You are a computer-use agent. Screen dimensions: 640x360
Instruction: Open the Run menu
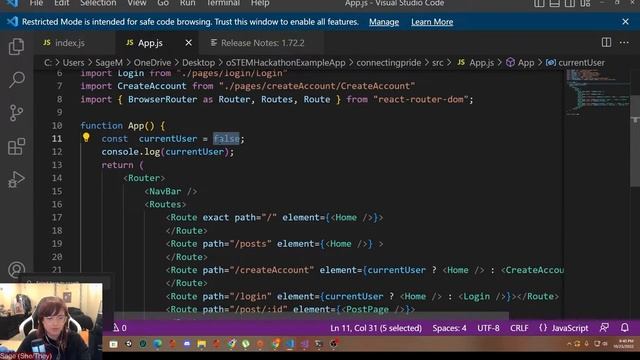(187, 3)
